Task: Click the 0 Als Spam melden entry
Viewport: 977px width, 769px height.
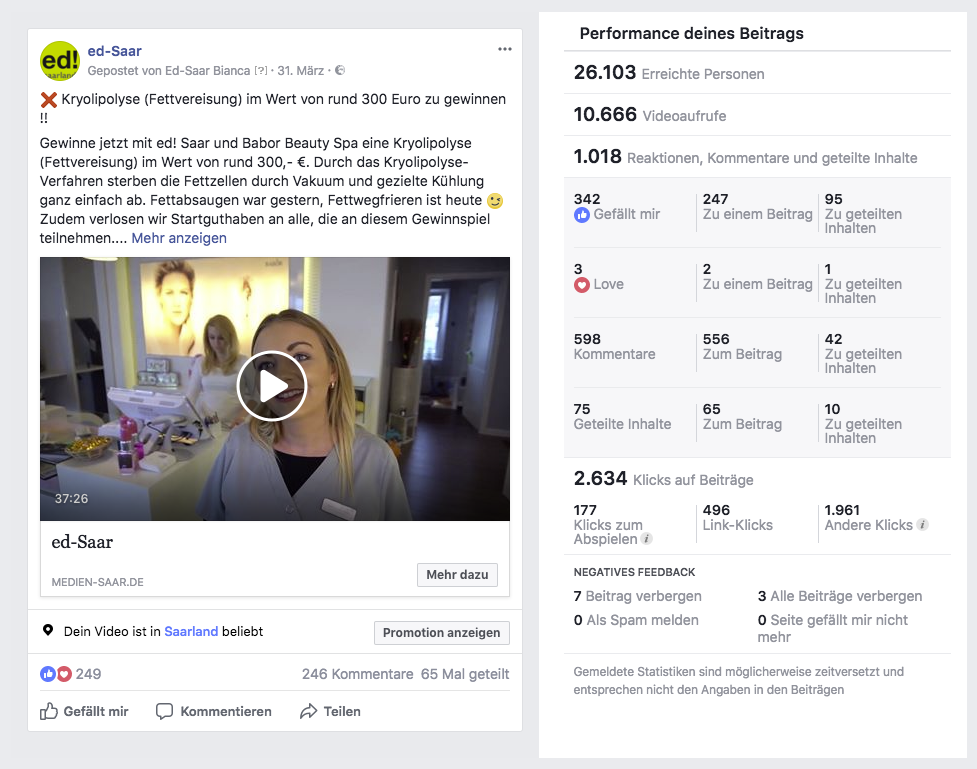Action: click(636, 620)
